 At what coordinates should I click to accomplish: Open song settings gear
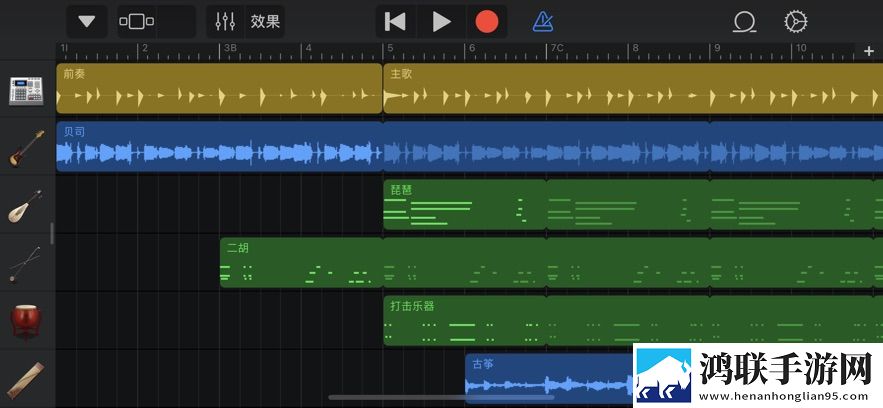(796, 22)
